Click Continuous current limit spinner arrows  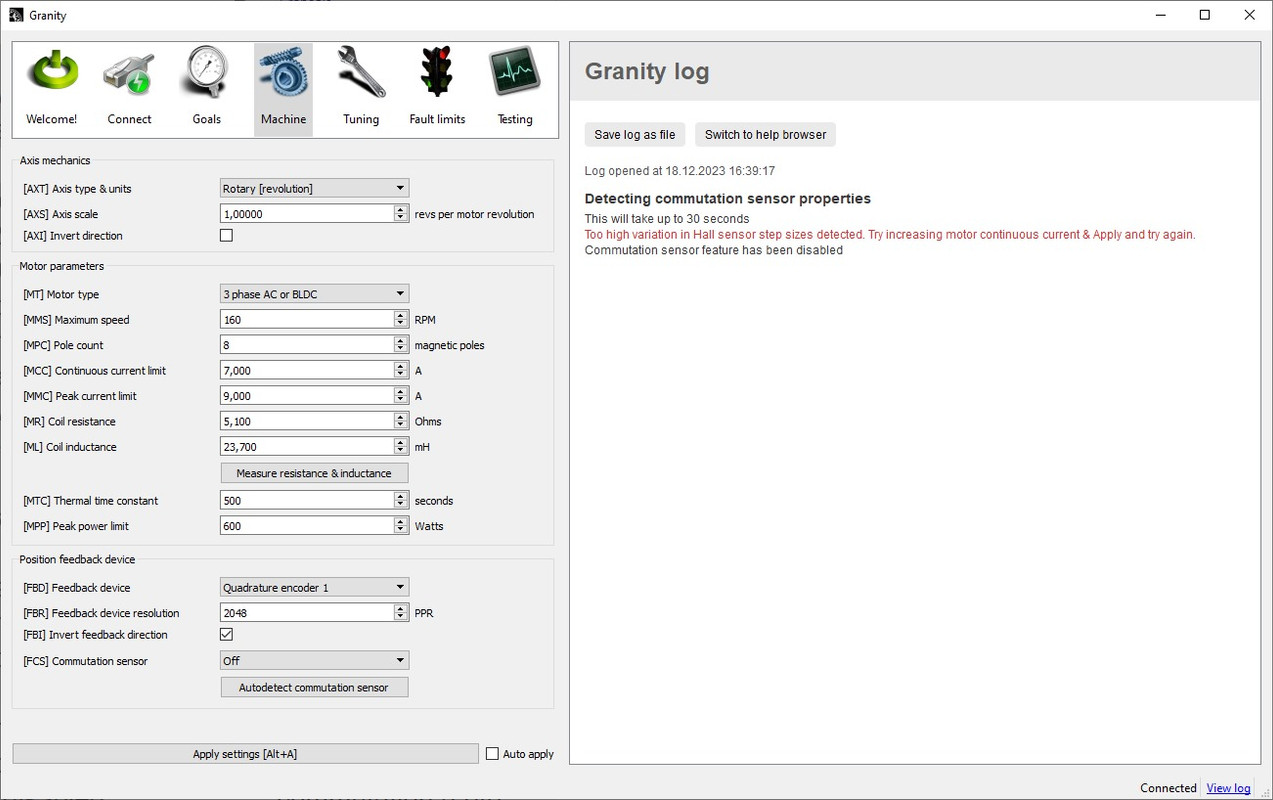coord(401,370)
